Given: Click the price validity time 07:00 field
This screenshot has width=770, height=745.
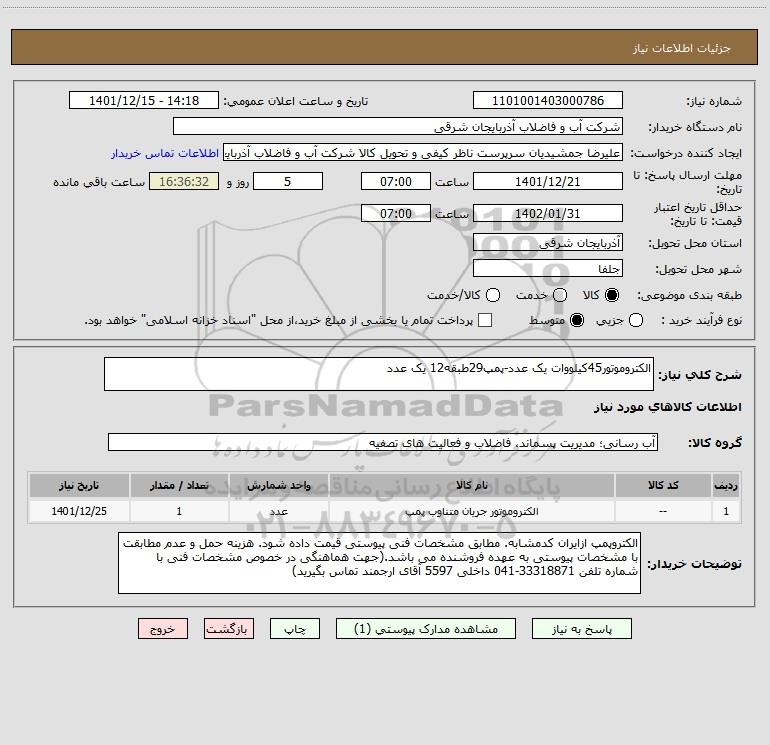Looking at the screenshot, I should (x=396, y=213).
